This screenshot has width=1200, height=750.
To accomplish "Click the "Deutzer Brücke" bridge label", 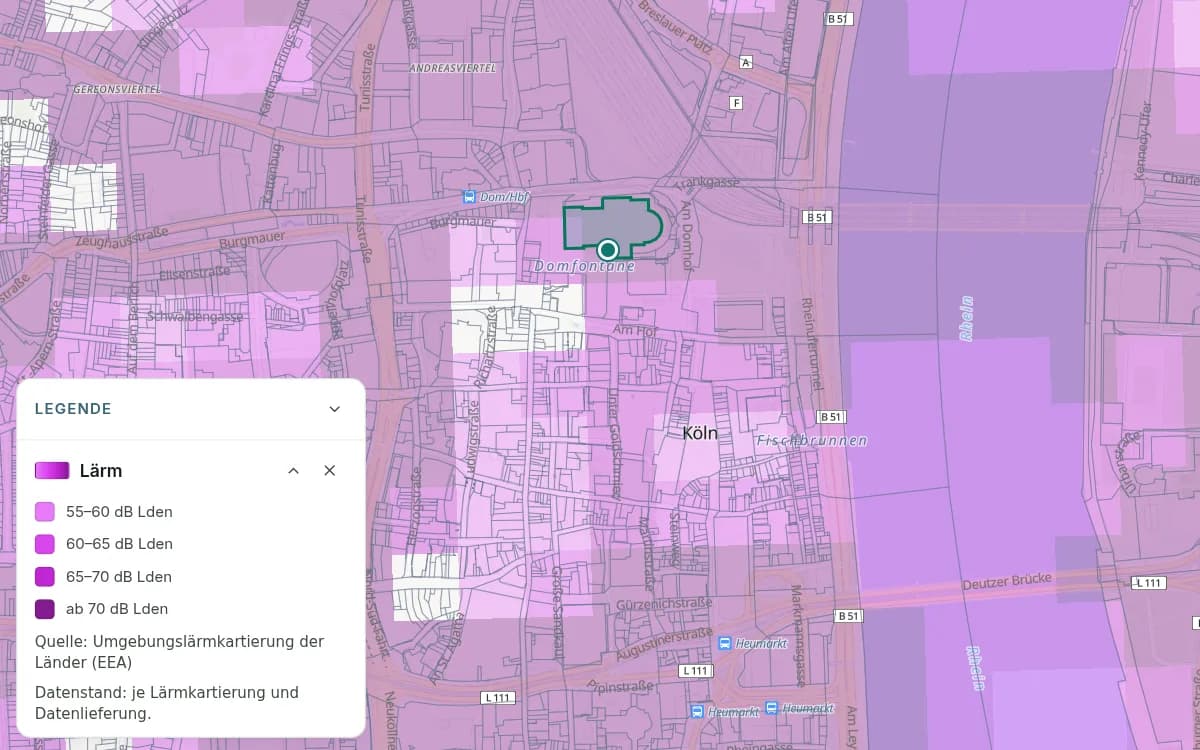I will click(1007, 582).
